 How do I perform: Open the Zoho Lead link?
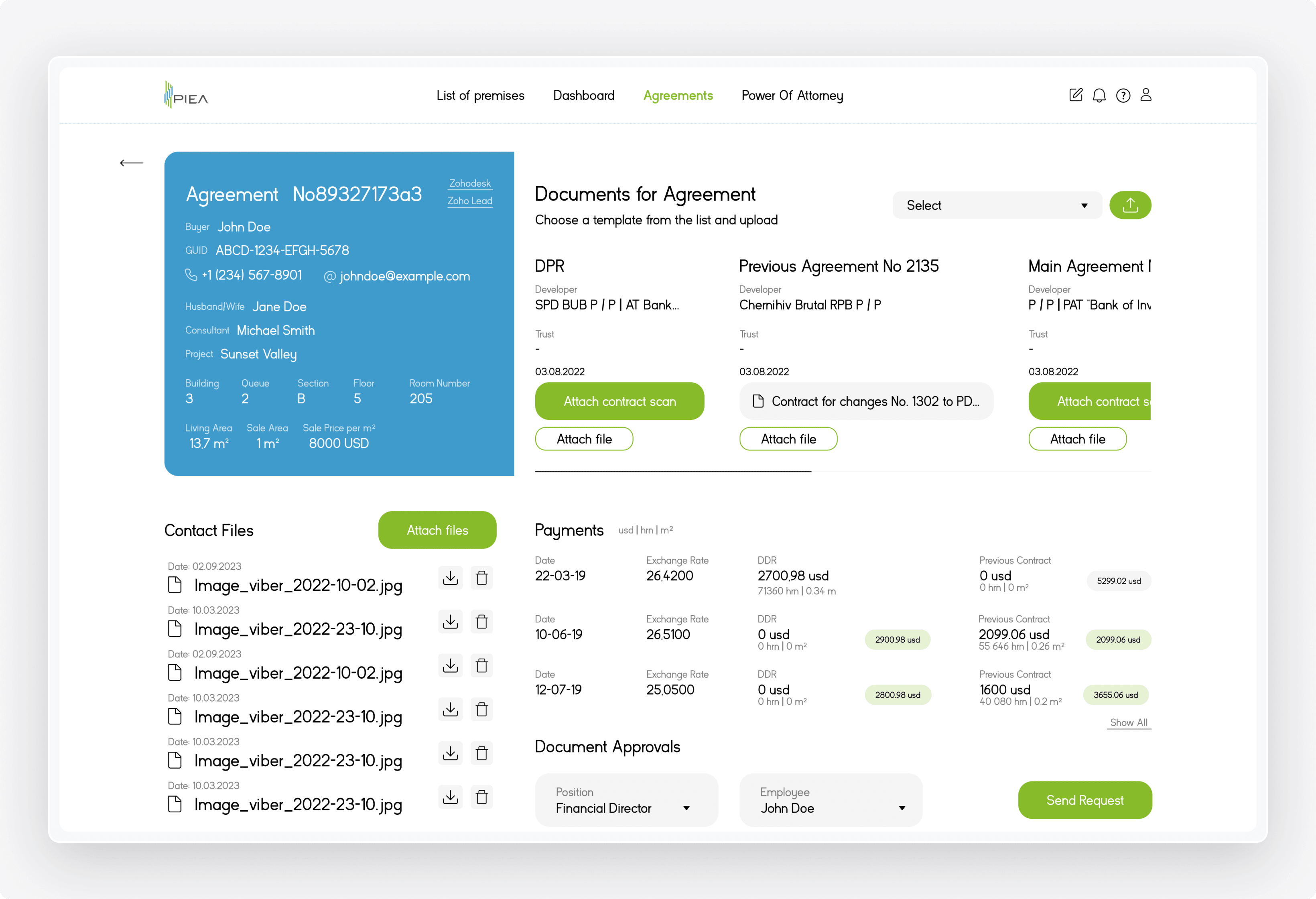pyautogui.click(x=470, y=201)
